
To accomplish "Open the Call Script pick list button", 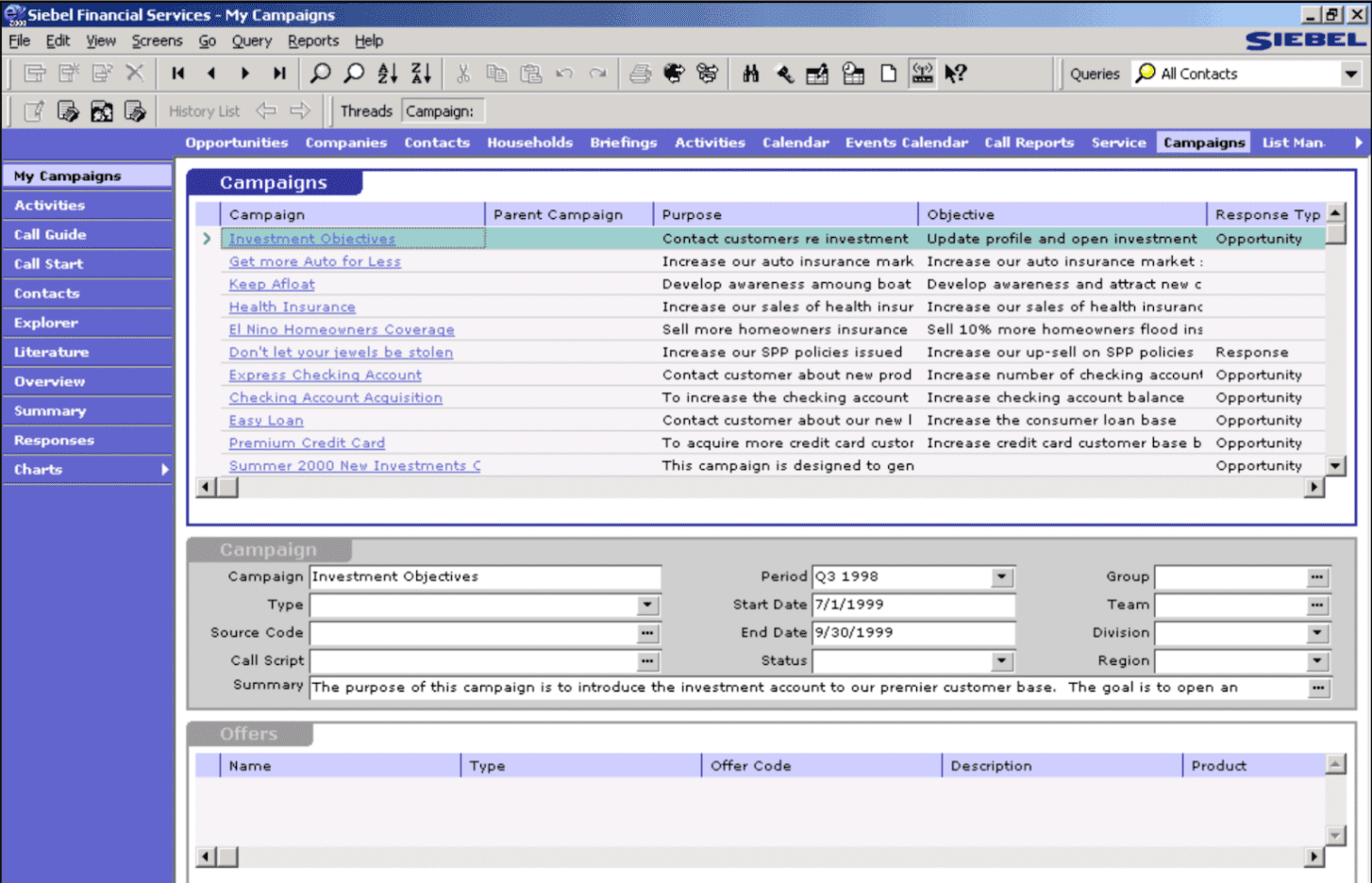I will (x=647, y=661).
